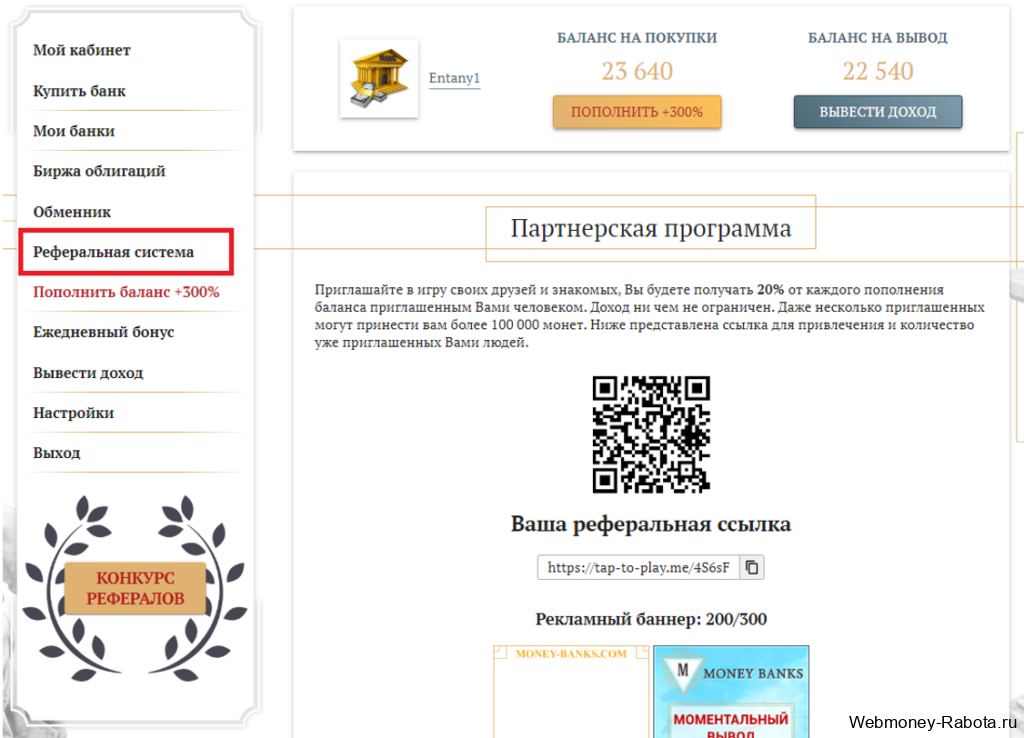Click the referral QR code
This screenshot has height=738, width=1024.
click(651, 434)
